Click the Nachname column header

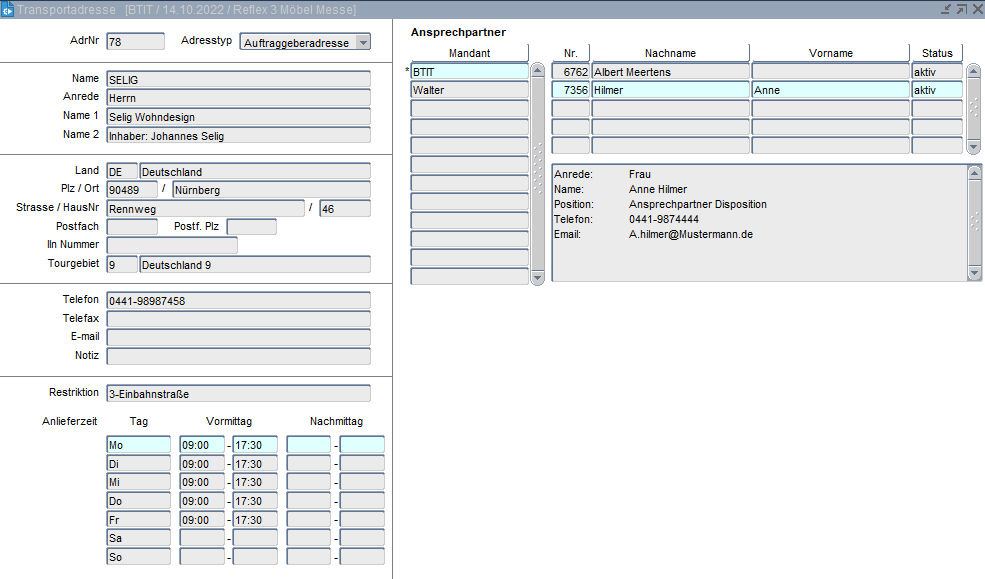669,53
